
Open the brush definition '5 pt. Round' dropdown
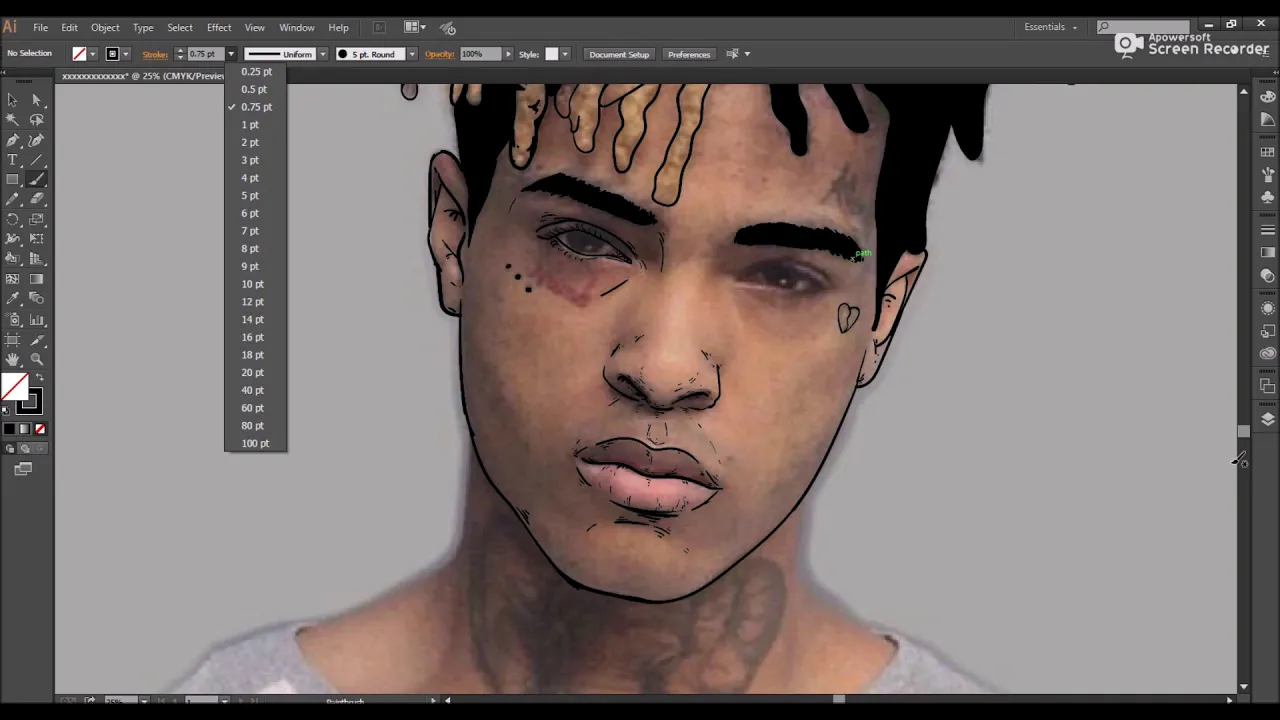[411, 54]
